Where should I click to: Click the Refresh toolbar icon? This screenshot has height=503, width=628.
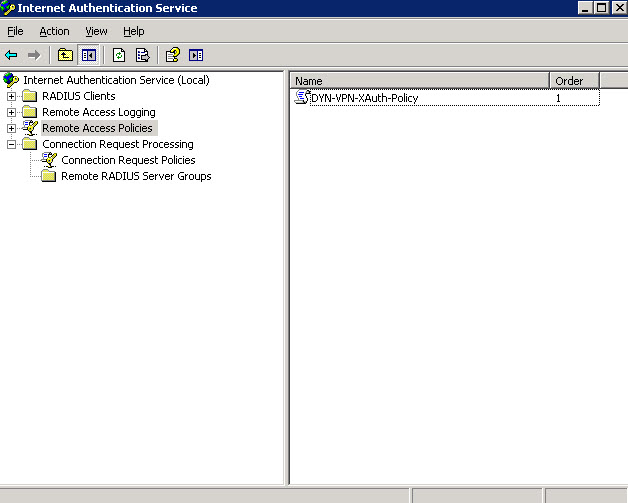tap(119, 55)
